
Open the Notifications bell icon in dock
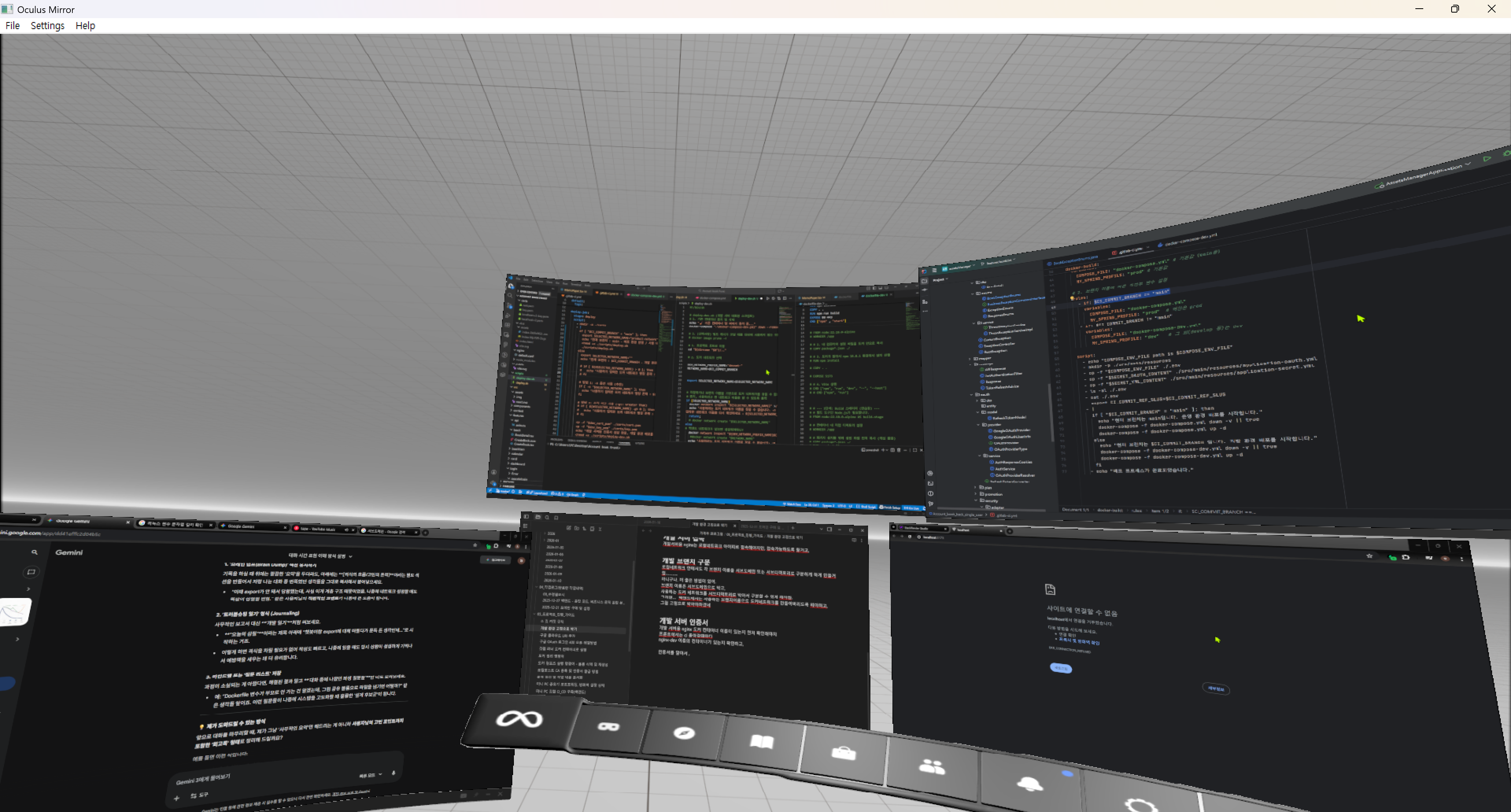(x=1029, y=784)
